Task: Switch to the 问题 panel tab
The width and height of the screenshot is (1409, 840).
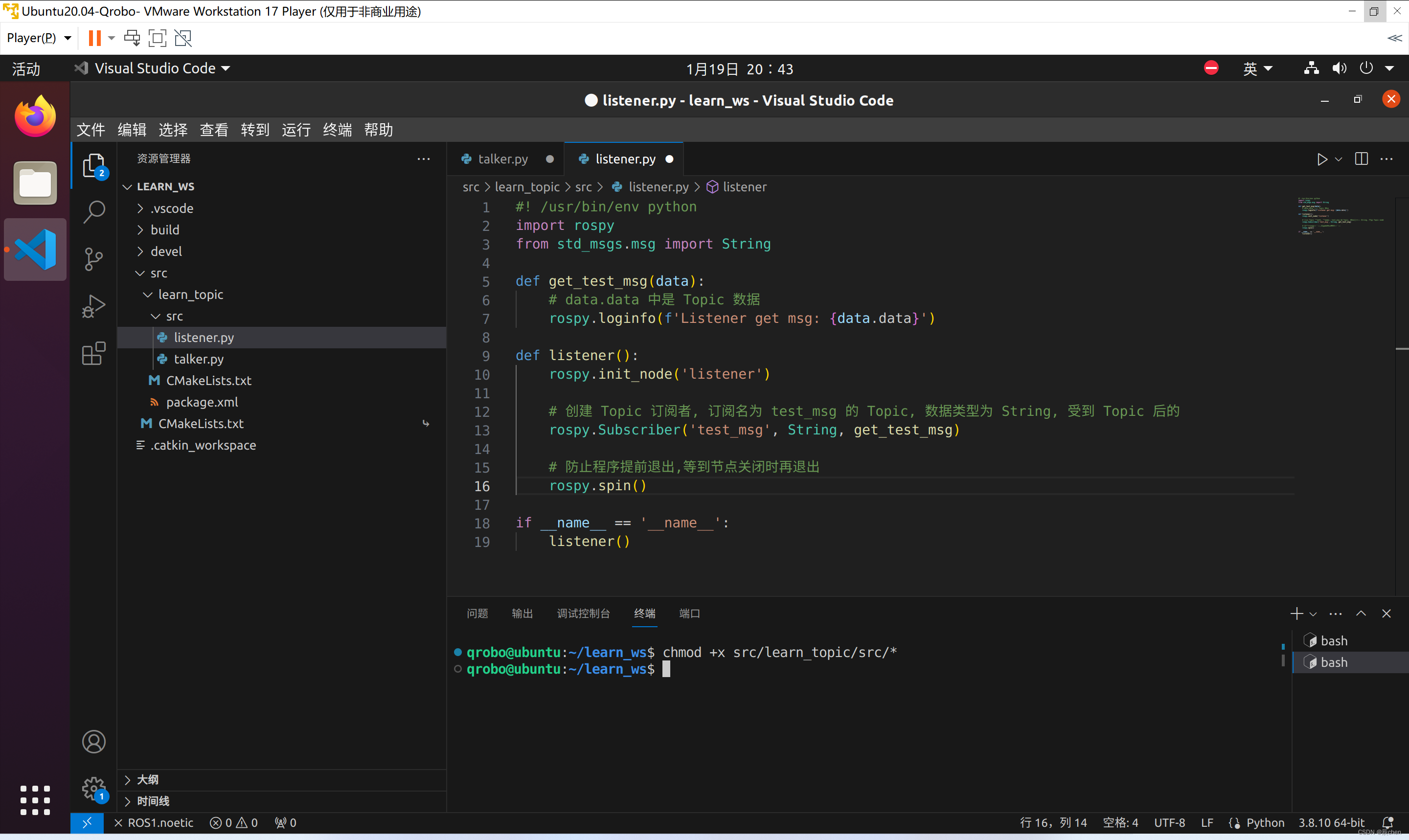Action: tap(477, 613)
